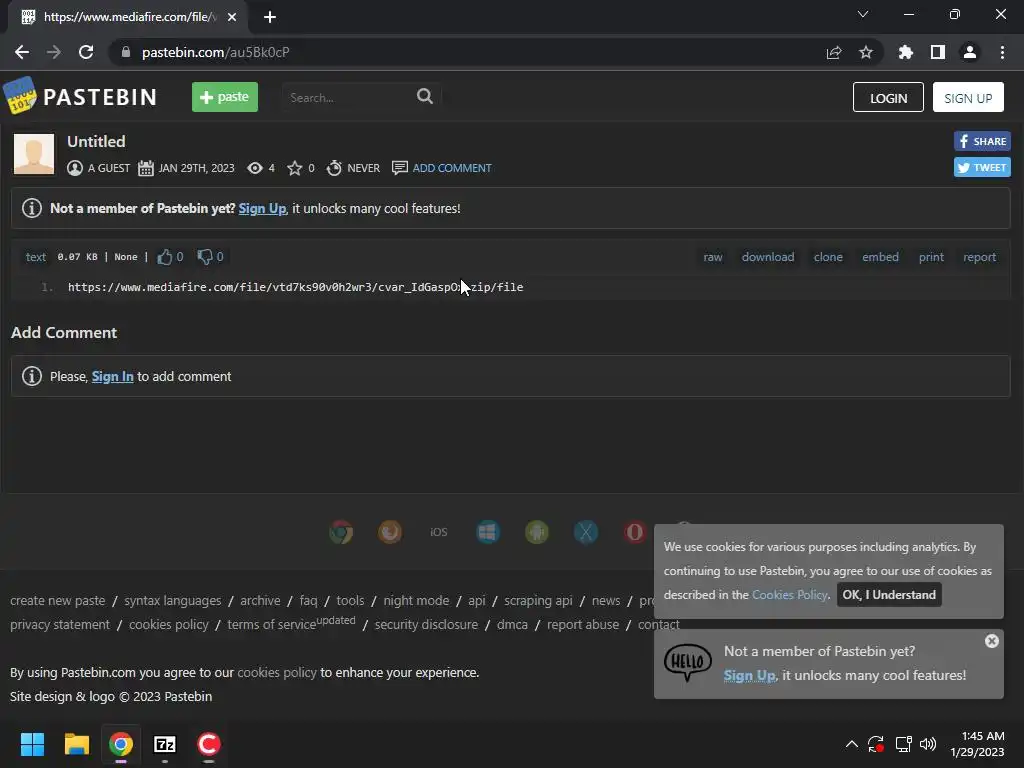Open scraping api footer link
The width and height of the screenshot is (1024, 768).
(x=538, y=600)
